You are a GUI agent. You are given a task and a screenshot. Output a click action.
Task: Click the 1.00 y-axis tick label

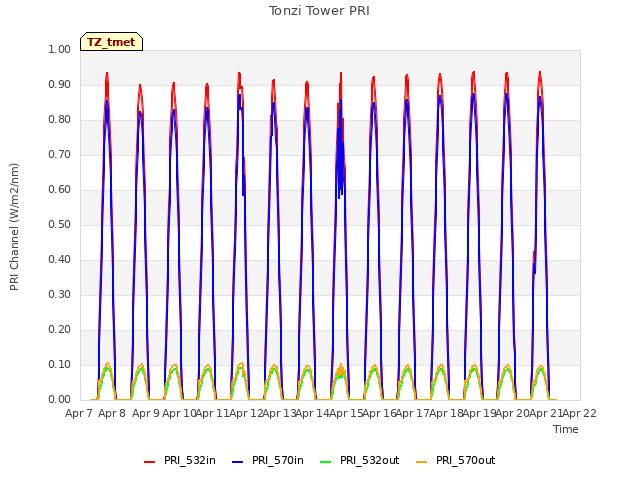coord(60,49)
